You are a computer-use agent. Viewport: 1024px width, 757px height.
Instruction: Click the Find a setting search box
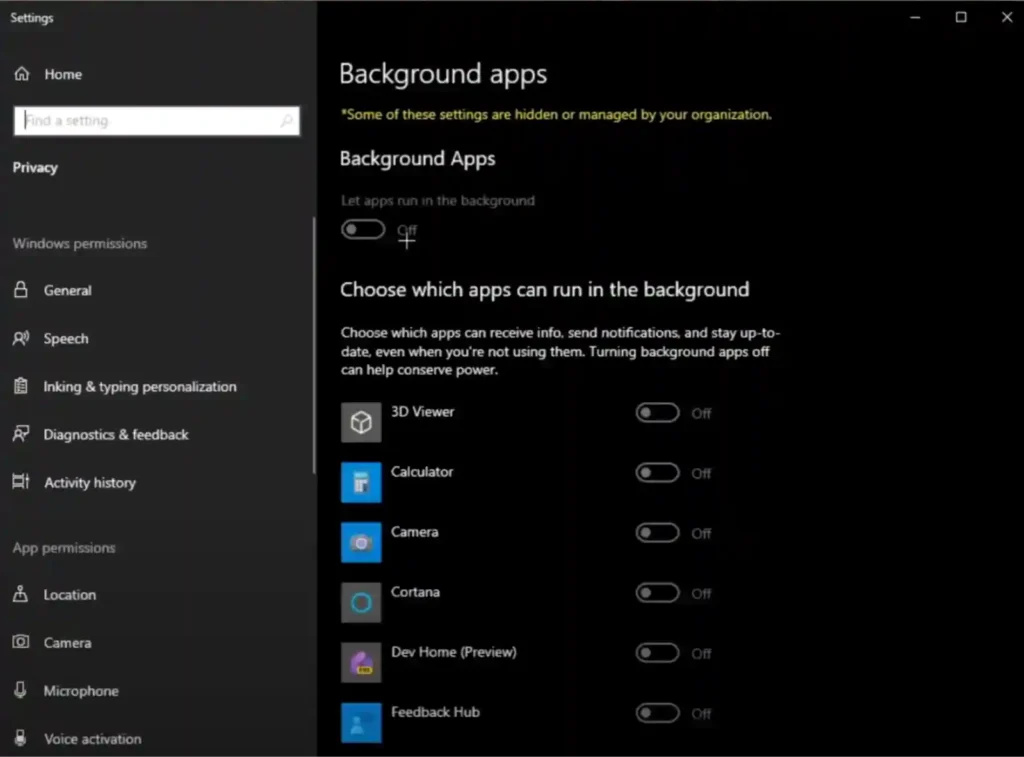coord(157,121)
